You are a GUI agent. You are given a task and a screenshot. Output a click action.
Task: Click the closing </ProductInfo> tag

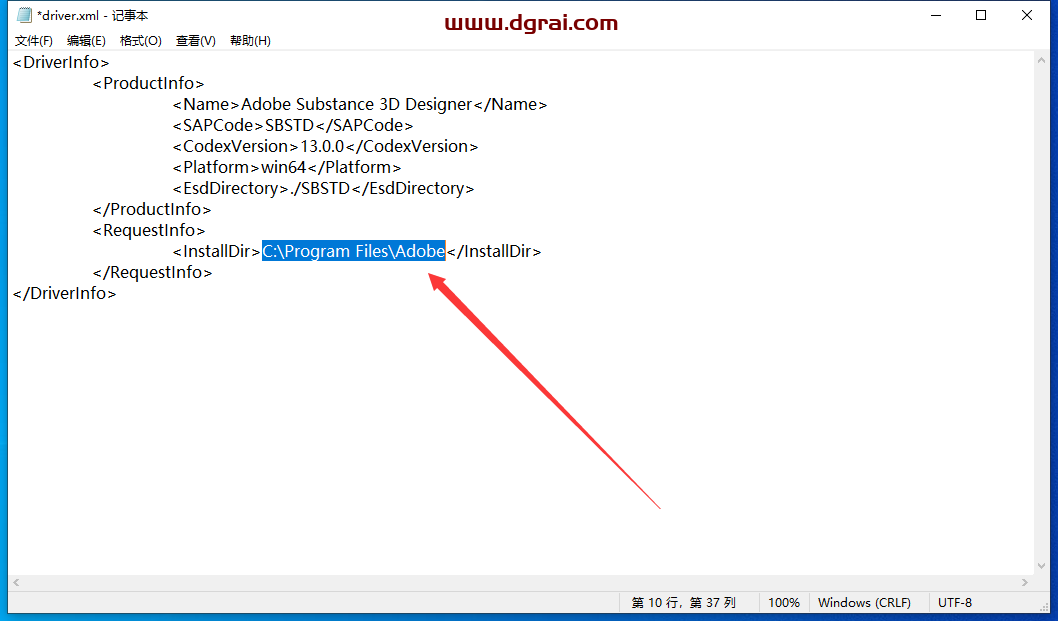pyautogui.click(x=152, y=209)
